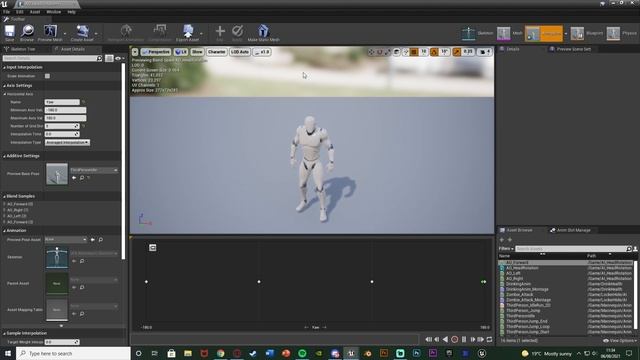Open the details property matrix grid icon
This screenshot has height=360, width=640.
[x=109, y=58]
